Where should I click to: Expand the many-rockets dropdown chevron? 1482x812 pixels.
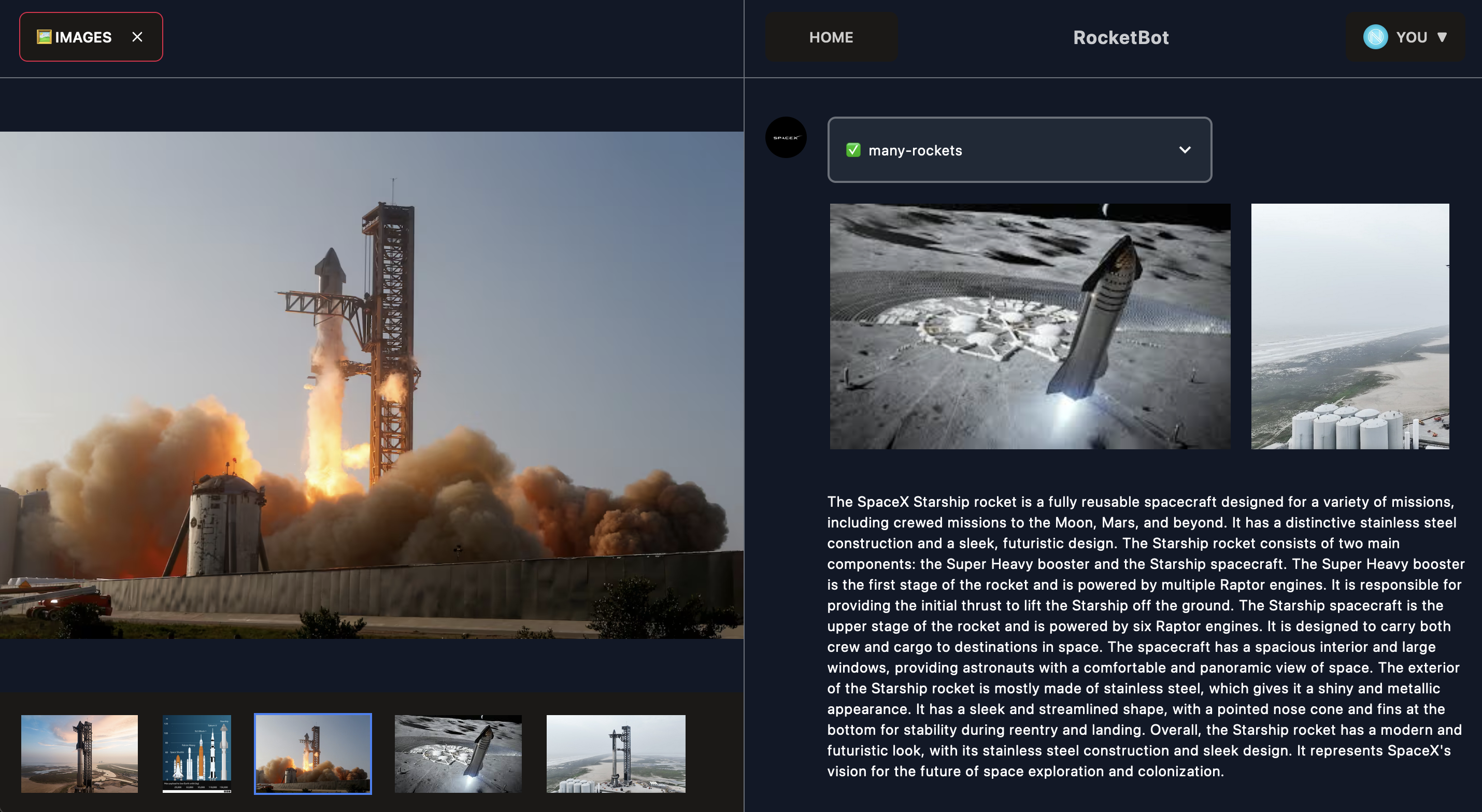pyautogui.click(x=1185, y=150)
